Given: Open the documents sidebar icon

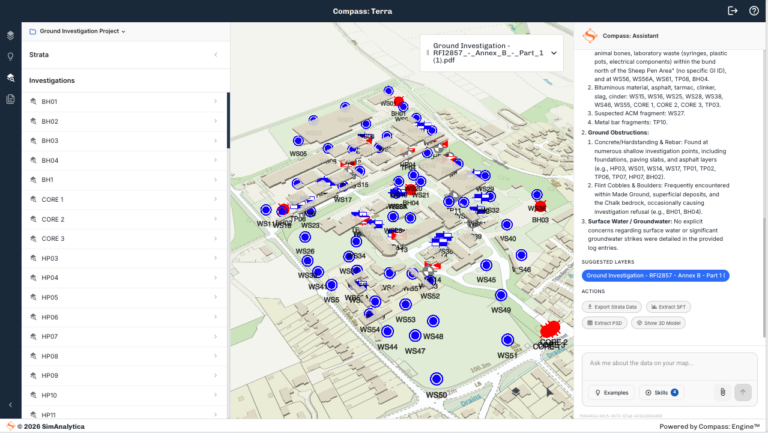Looking at the screenshot, I should point(10,99).
